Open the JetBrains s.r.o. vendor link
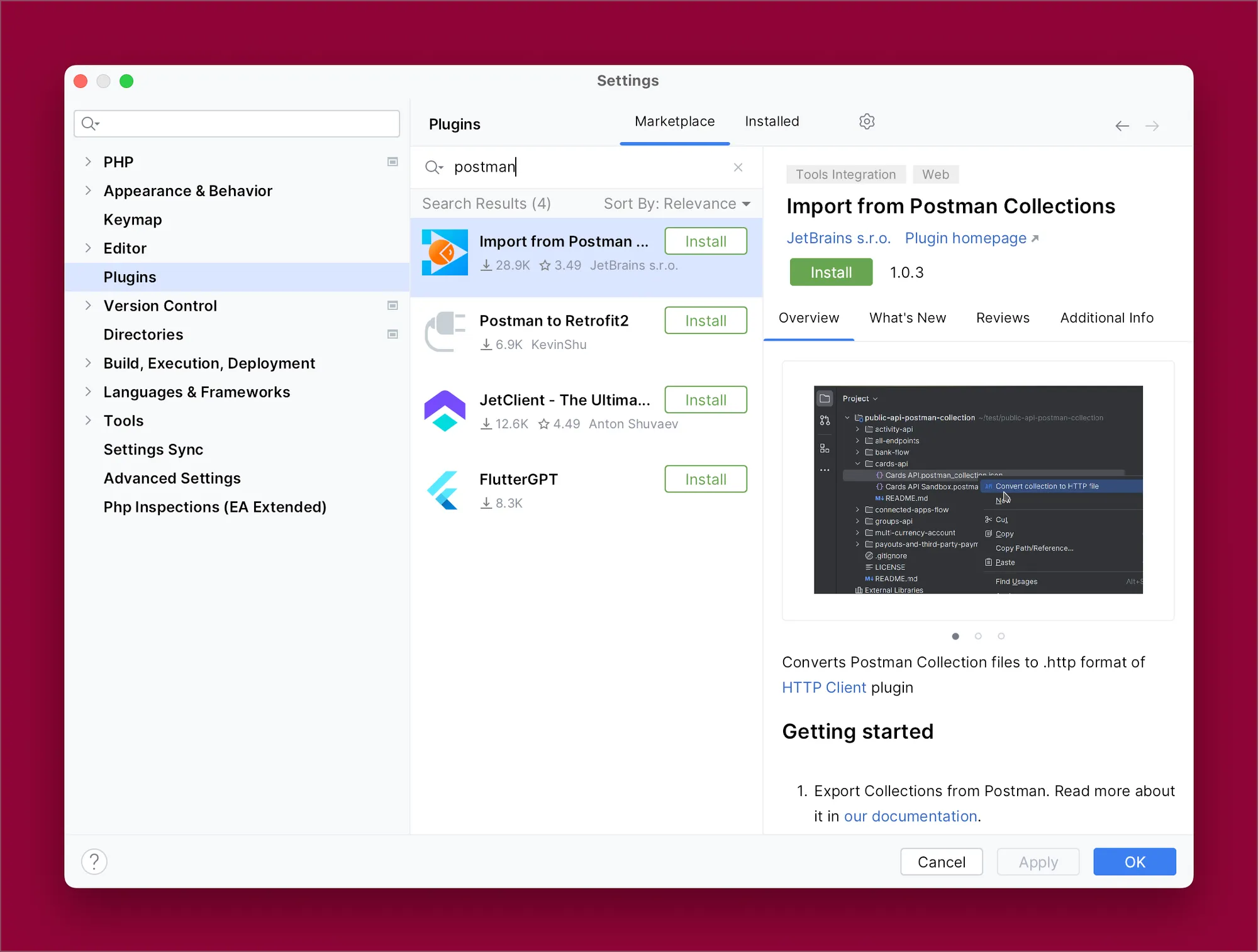The width and height of the screenshot is (1258, 952). 838,238
